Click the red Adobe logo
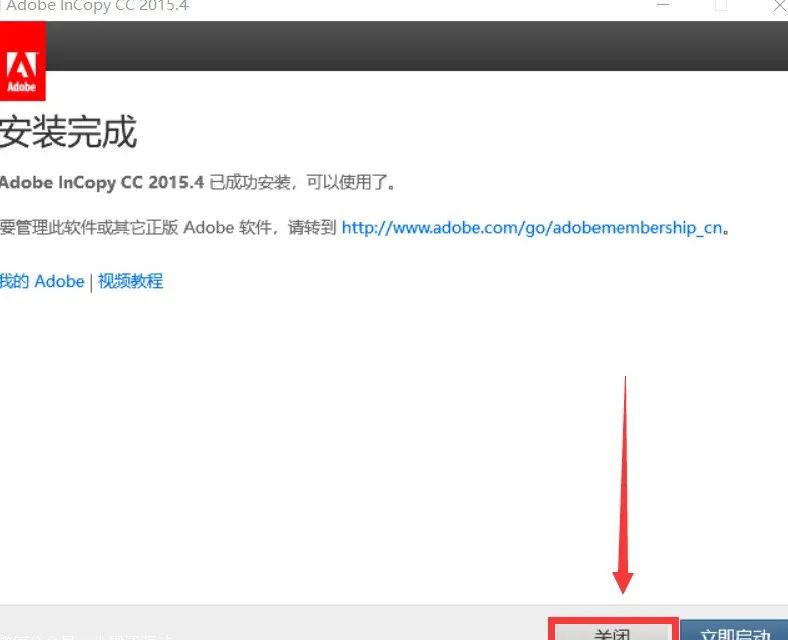This screenshot has width=788, height=640. pyautogui.click(x=23, y=61)
